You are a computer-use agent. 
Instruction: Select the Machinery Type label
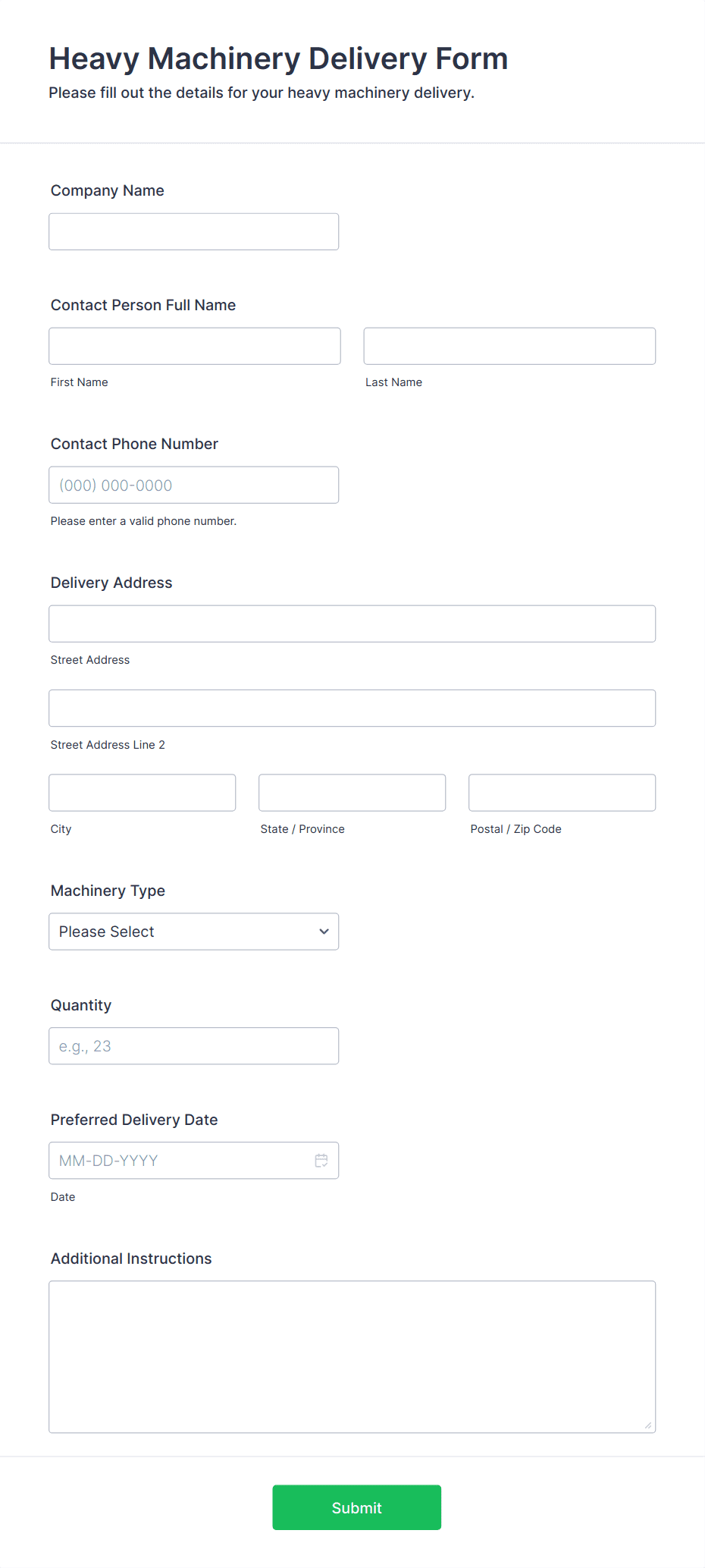(108, 891)
